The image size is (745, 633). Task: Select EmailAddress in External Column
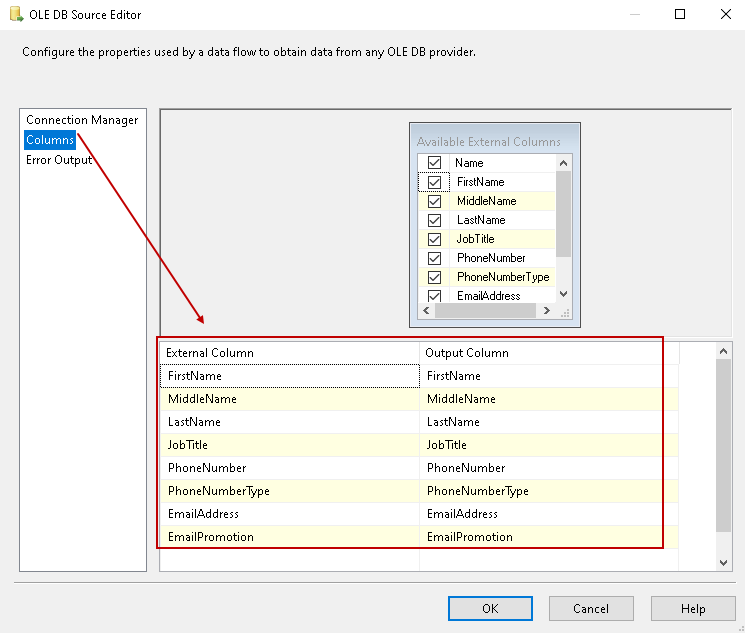(x=290, y=514)
